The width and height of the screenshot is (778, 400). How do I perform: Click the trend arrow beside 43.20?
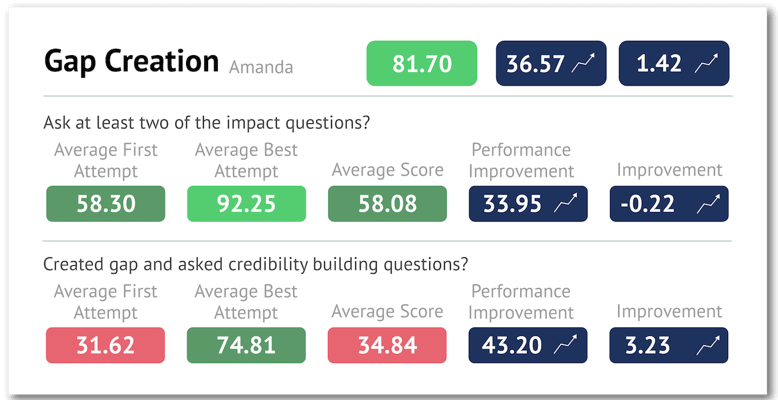click(565, 345)
